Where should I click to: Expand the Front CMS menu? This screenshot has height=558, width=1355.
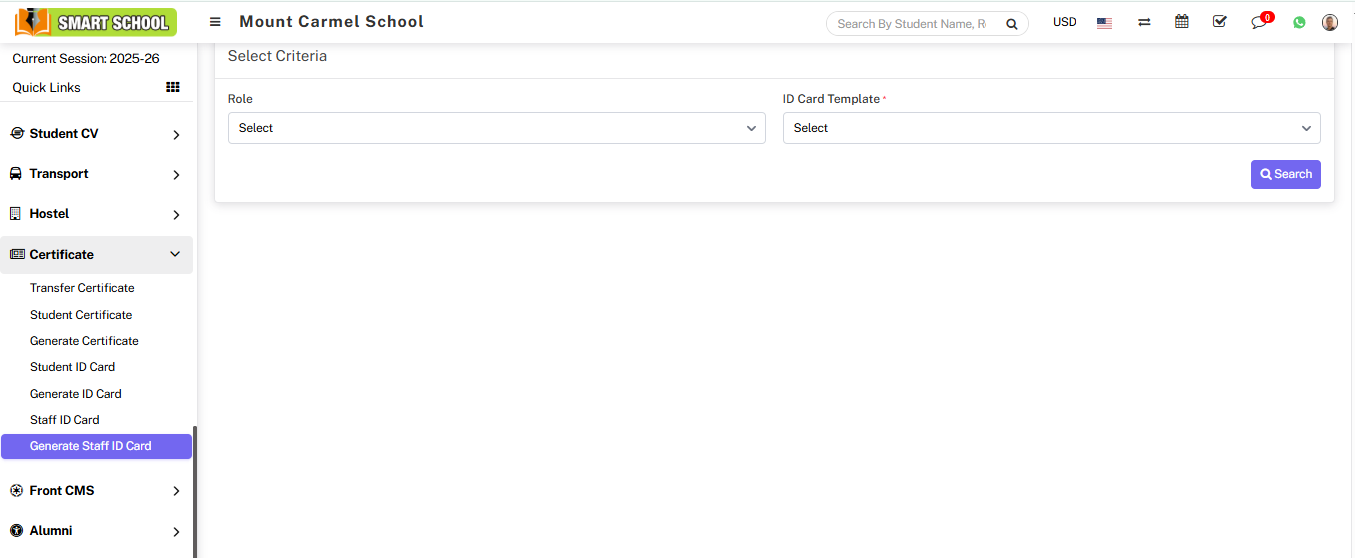pyautogui.click(x=96, y=491)
